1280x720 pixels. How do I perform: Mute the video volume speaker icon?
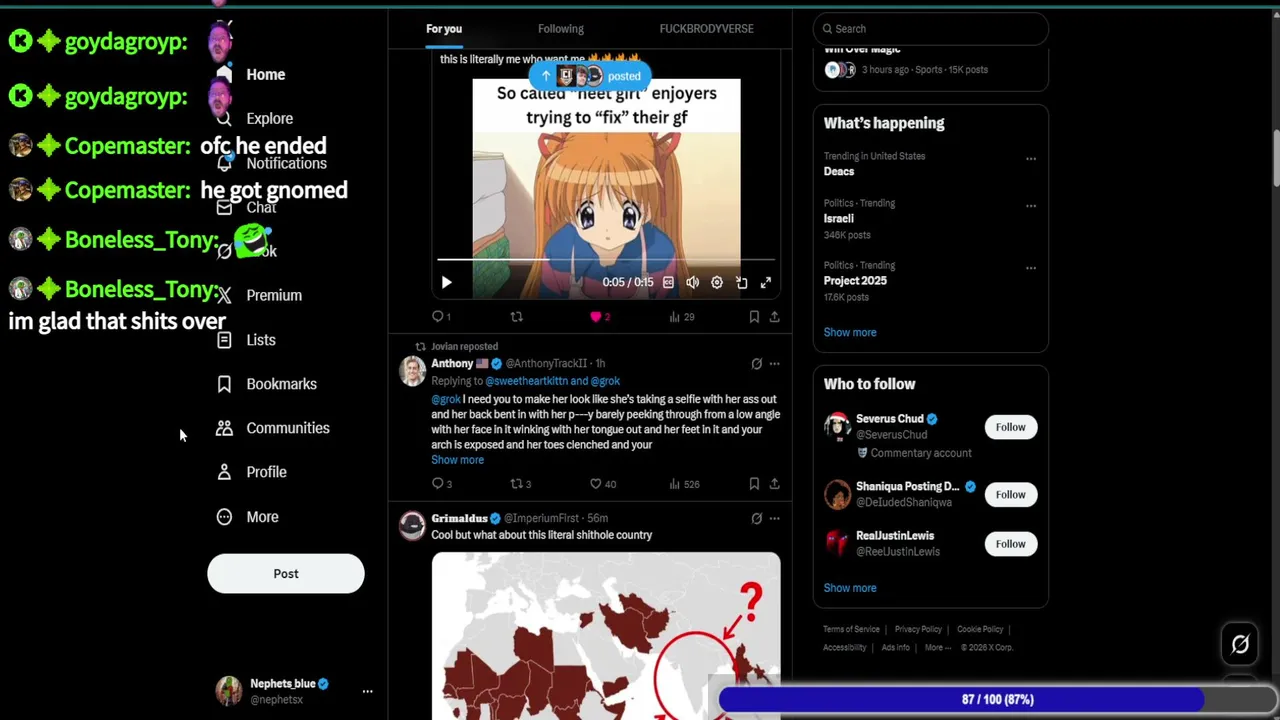click(692, 283)
